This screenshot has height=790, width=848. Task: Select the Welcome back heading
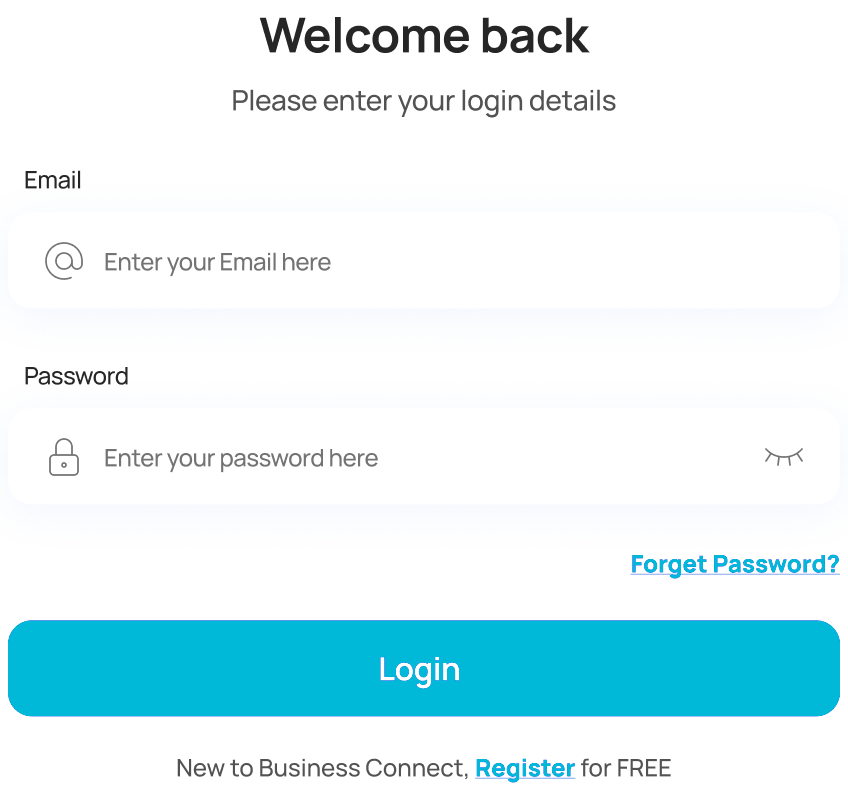(424, 36)
